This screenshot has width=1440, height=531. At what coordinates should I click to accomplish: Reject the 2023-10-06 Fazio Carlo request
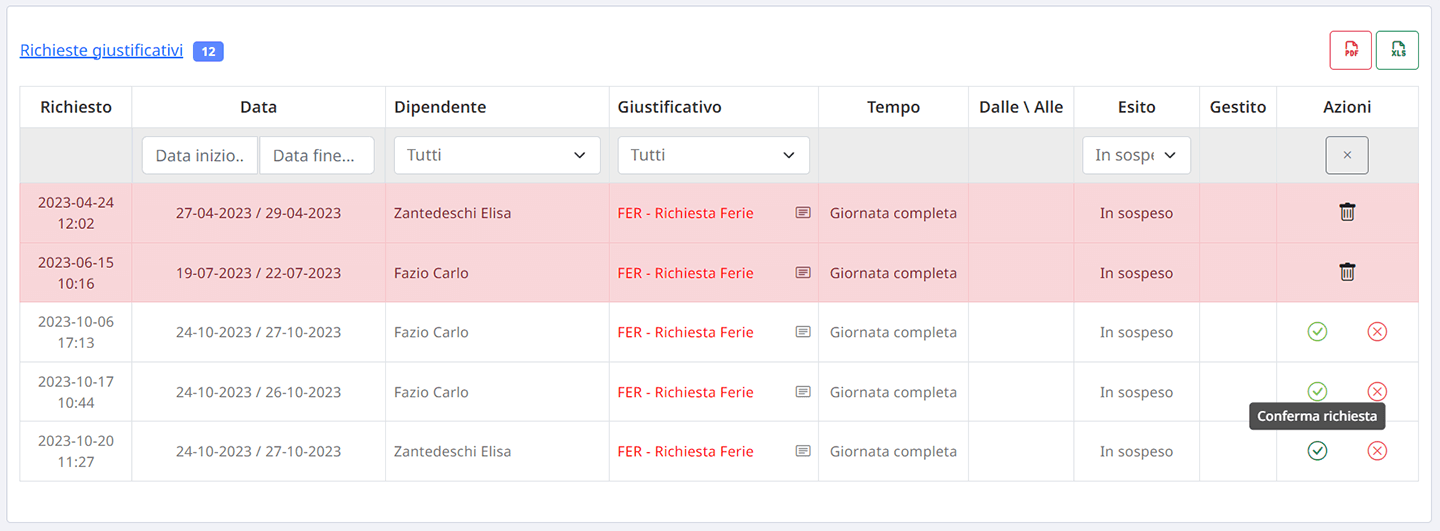coord(1377,332)
